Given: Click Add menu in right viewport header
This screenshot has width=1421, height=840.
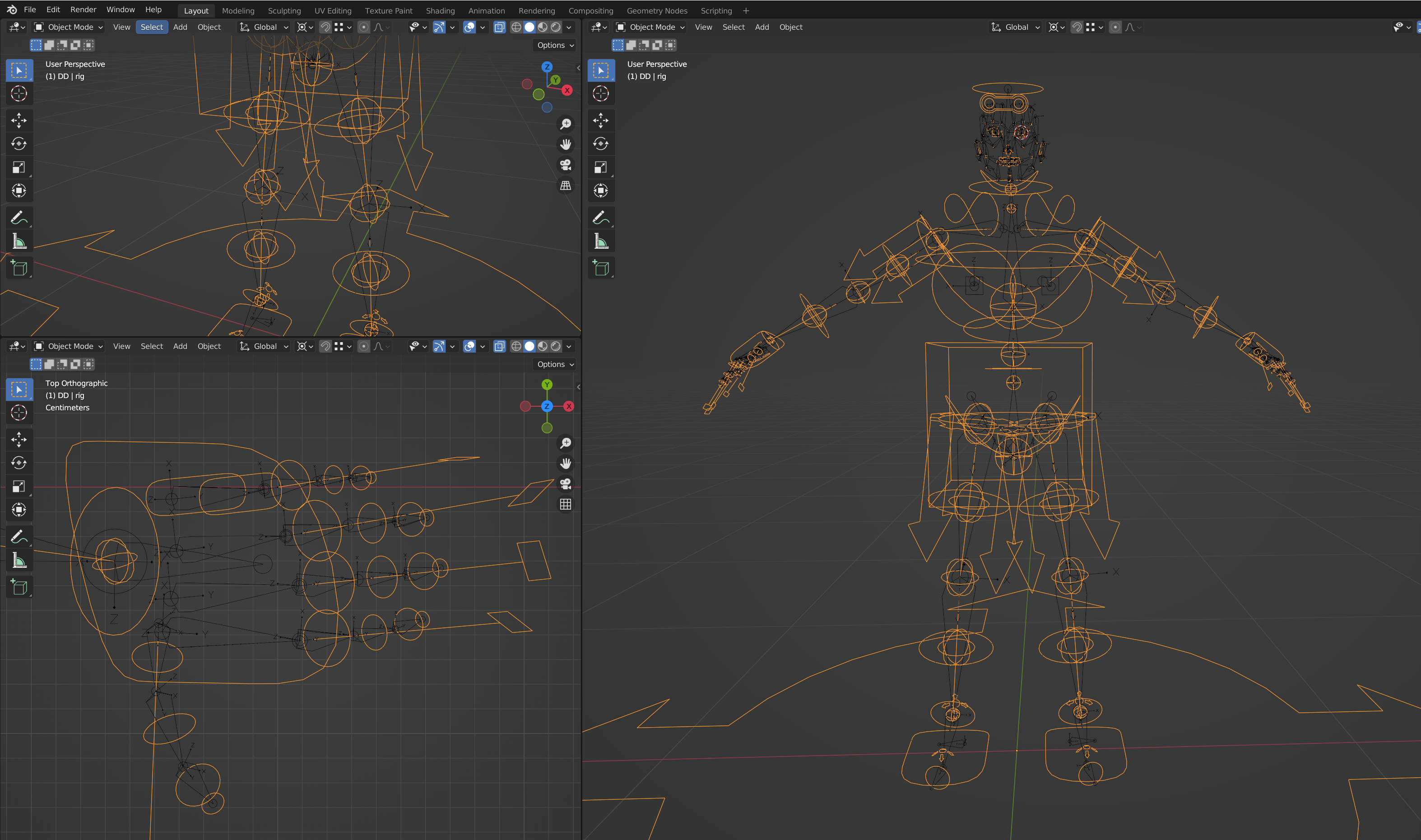Looking at the screenshot, I should click(762, 27).
